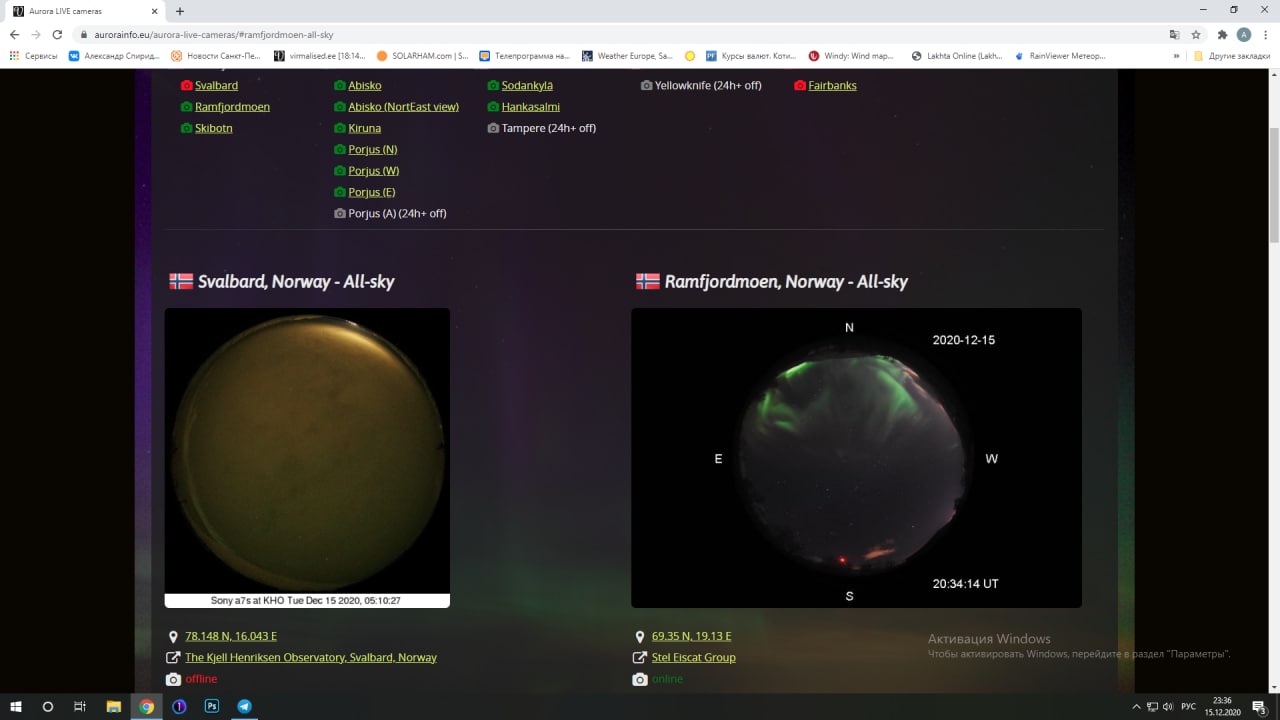Open the SOLARHAM.com bookmark
Viewport: 1280px width, 720px height.
[x=423, y=56]
